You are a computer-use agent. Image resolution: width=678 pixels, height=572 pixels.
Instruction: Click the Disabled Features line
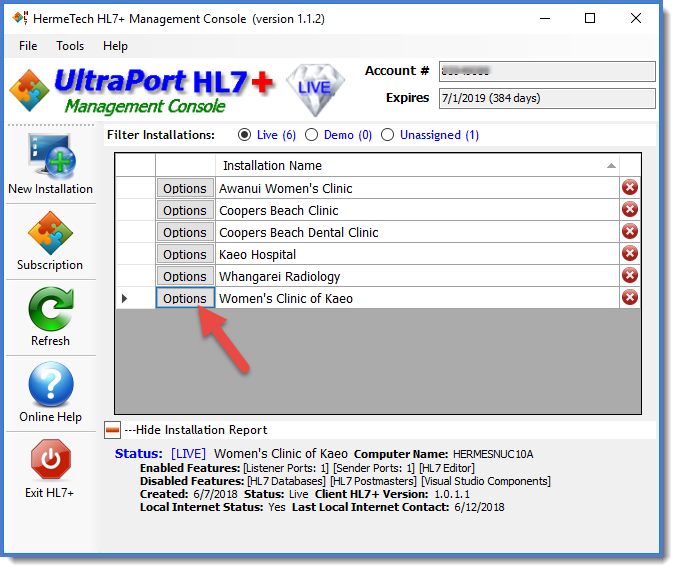tap(345, 481)
